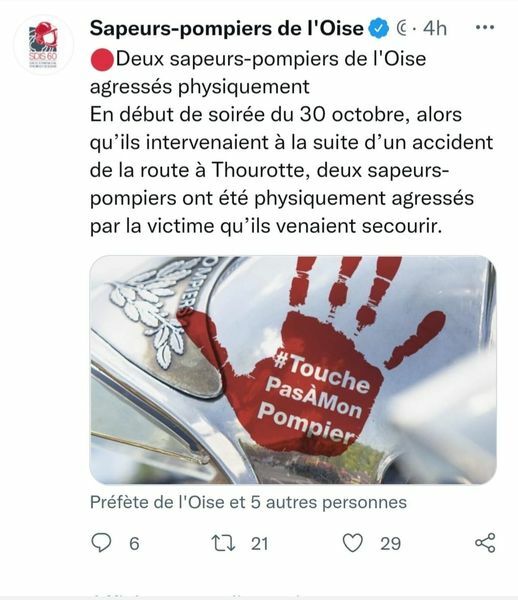Image resolution: width=518 pixels, height=600 pixels.
Task: Click the tweet text about Thourotte accident
Action: (291, 170)
